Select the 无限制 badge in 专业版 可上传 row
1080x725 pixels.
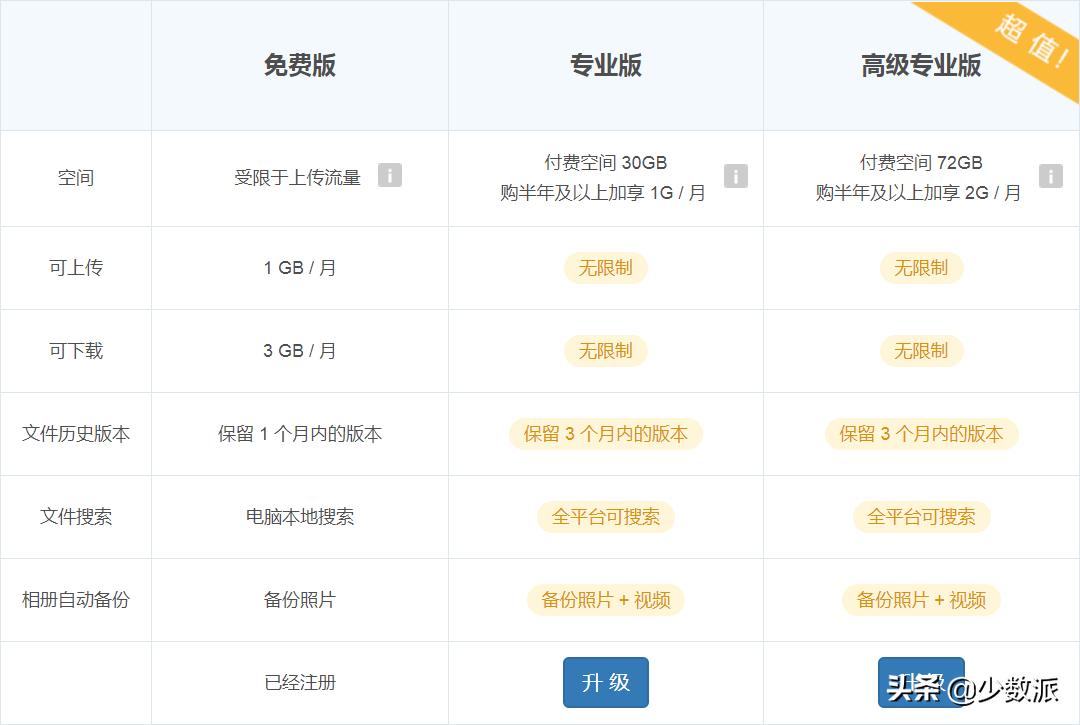(606, 268)
